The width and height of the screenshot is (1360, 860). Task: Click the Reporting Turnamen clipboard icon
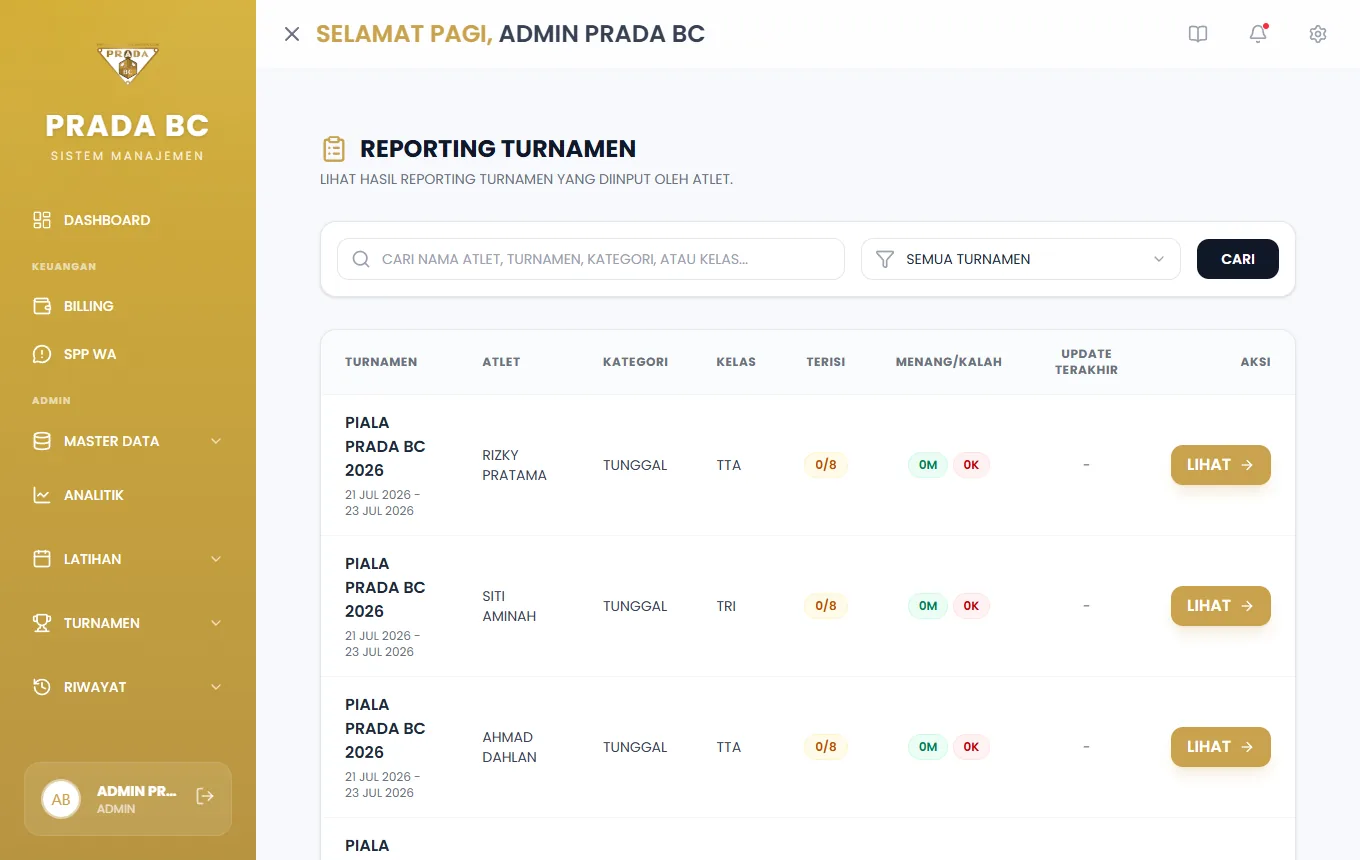334,149
